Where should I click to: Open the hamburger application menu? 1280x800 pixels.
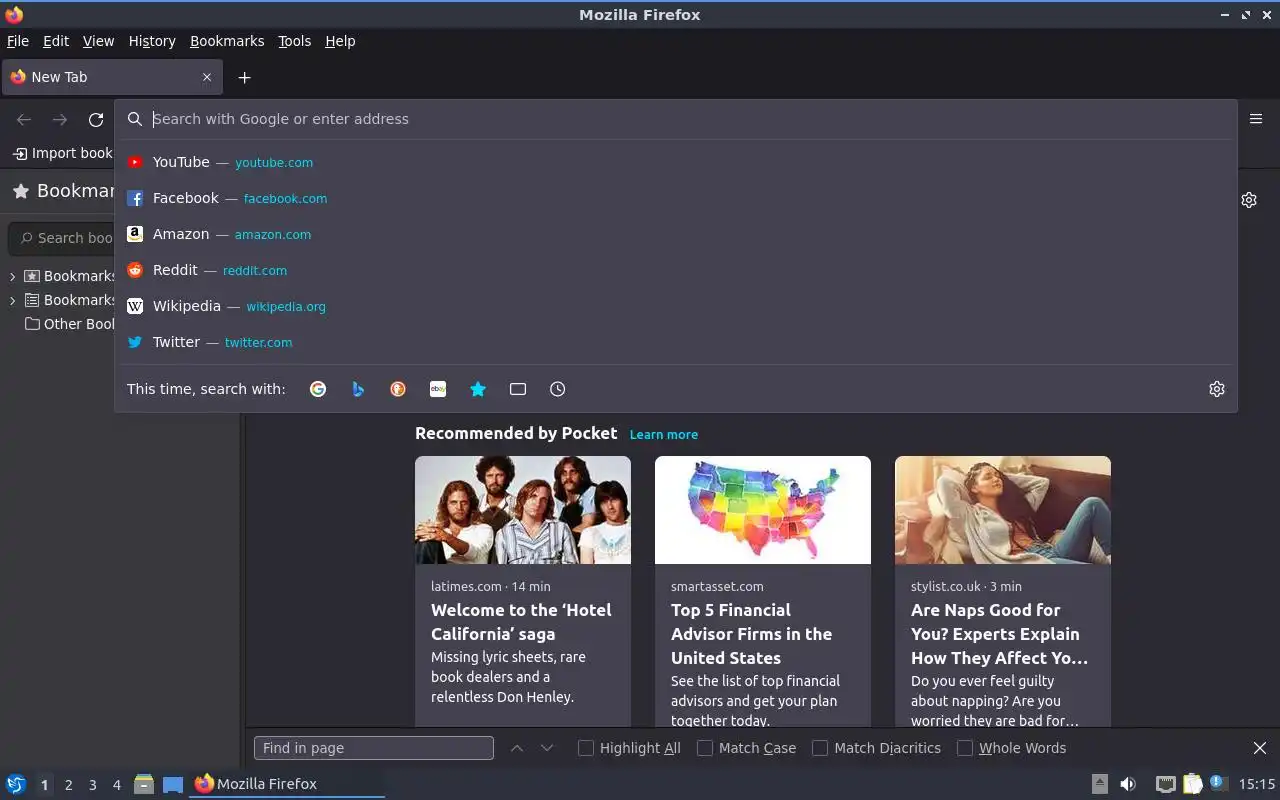click(1256, 119)
